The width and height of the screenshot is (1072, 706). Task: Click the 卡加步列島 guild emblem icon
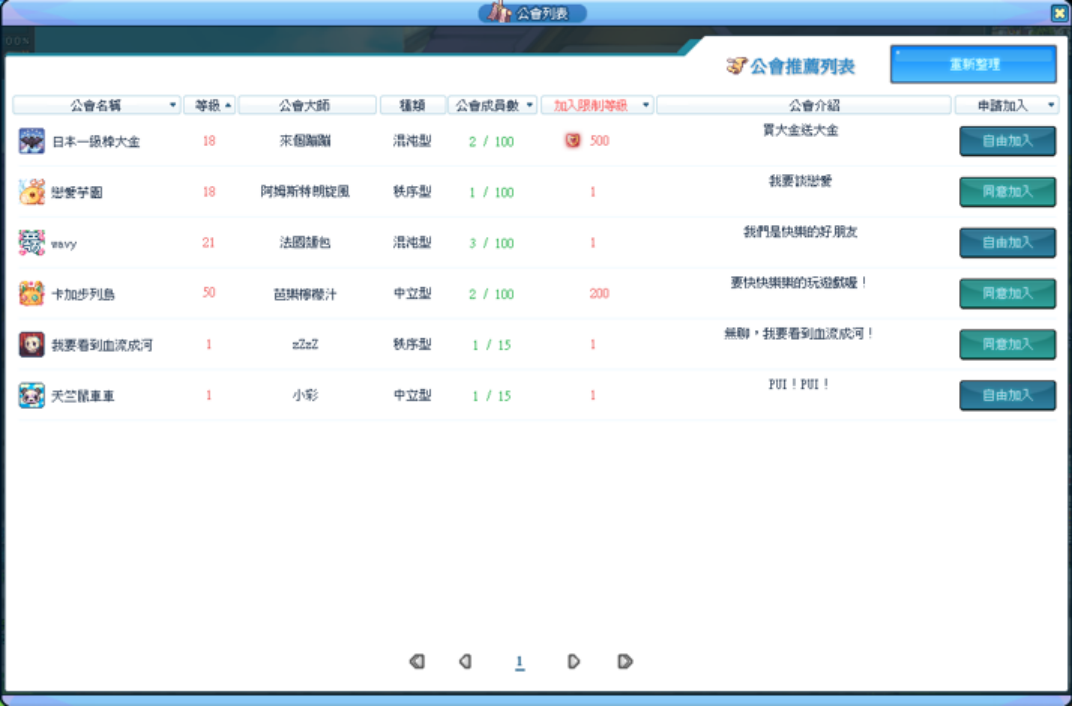click(31, 293)
